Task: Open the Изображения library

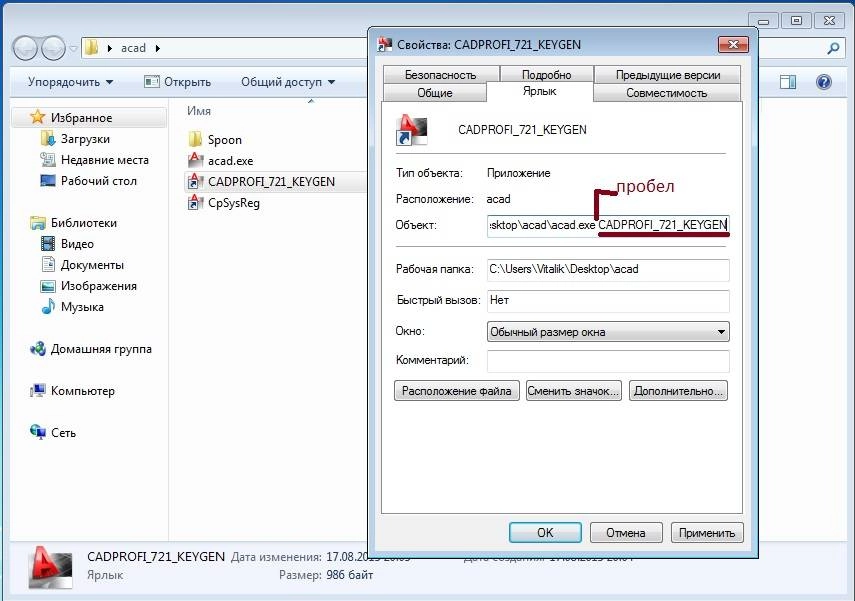Action: (x=89, y=286)
